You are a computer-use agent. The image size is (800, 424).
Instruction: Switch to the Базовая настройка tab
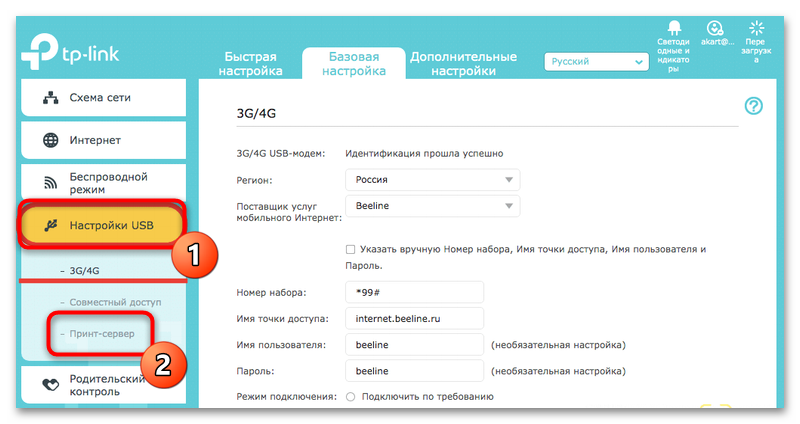[354, 64]
